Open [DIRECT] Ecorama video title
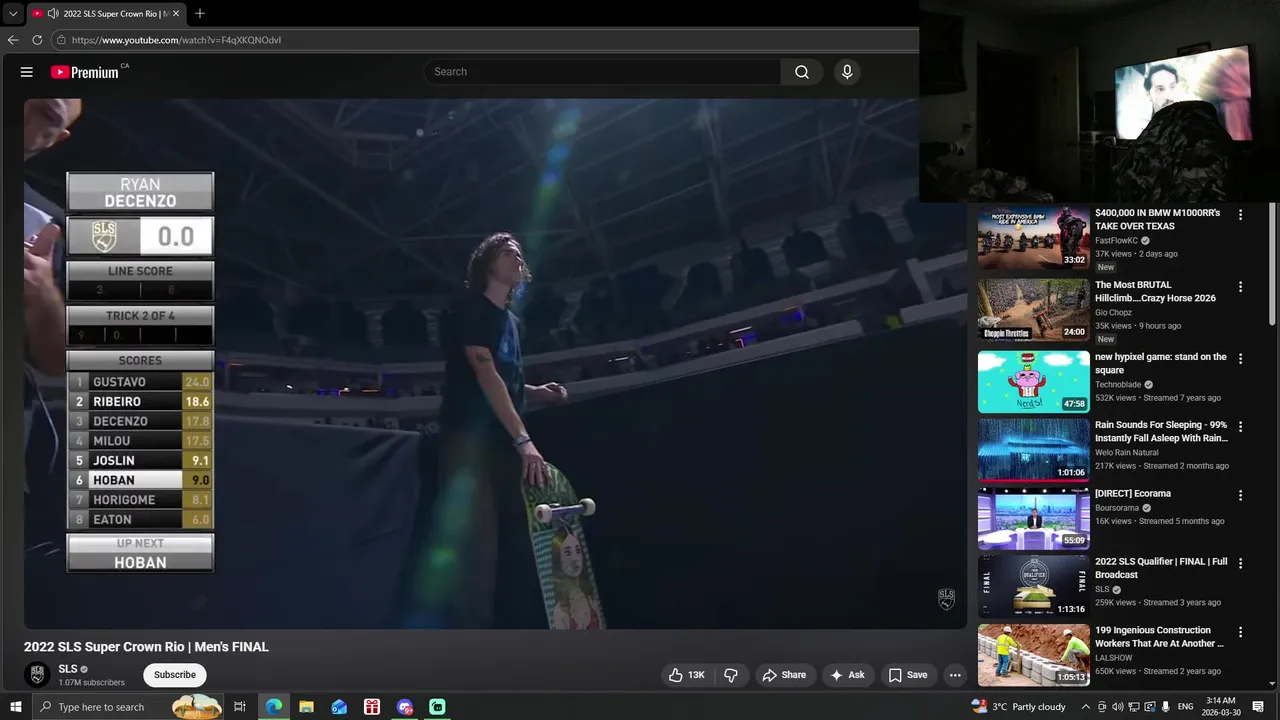This screenshot has height=720, width=1280. click(x=1132, y=493)
